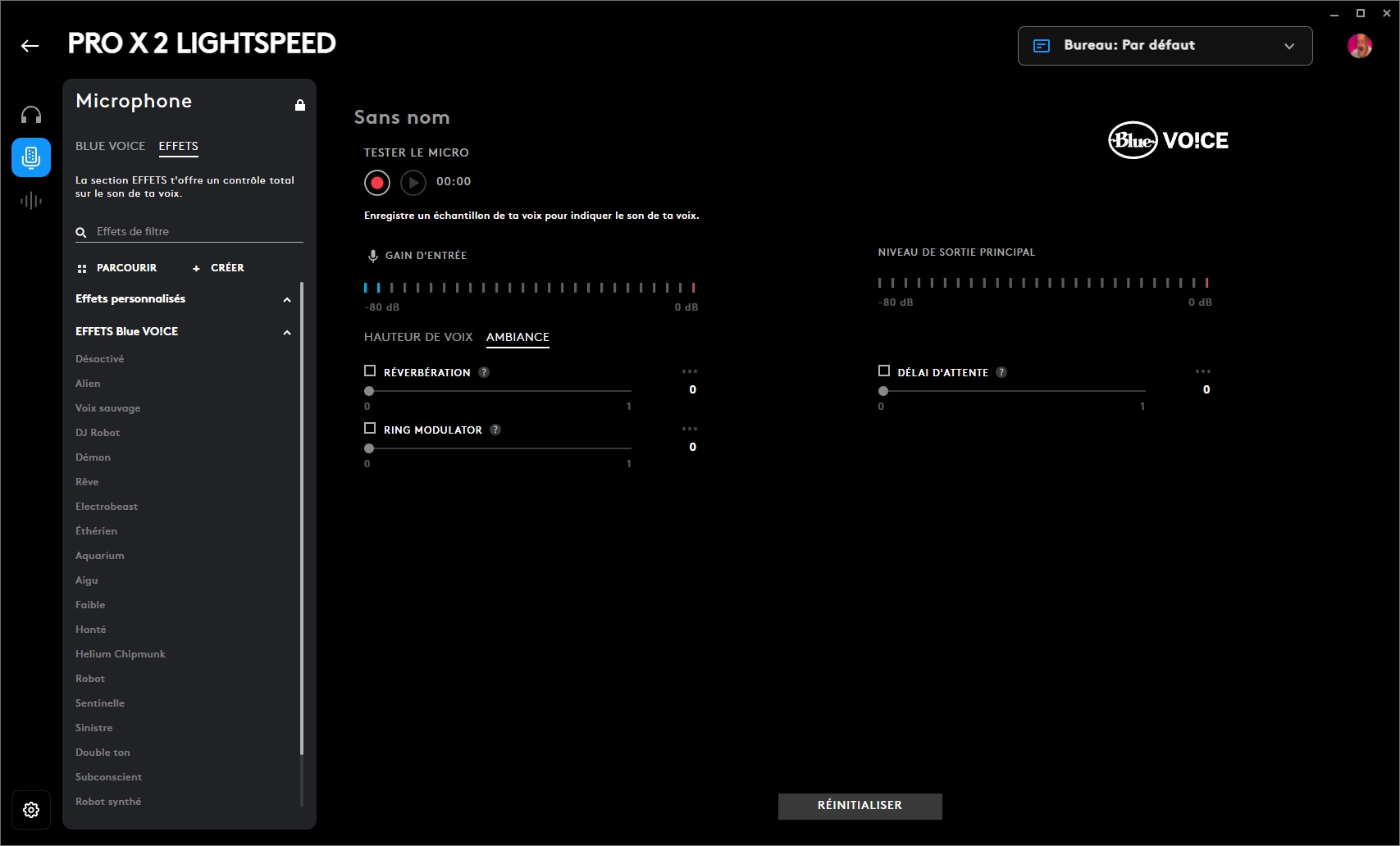
Task: Play back the recorded mic sample
Action: point(413,182)
